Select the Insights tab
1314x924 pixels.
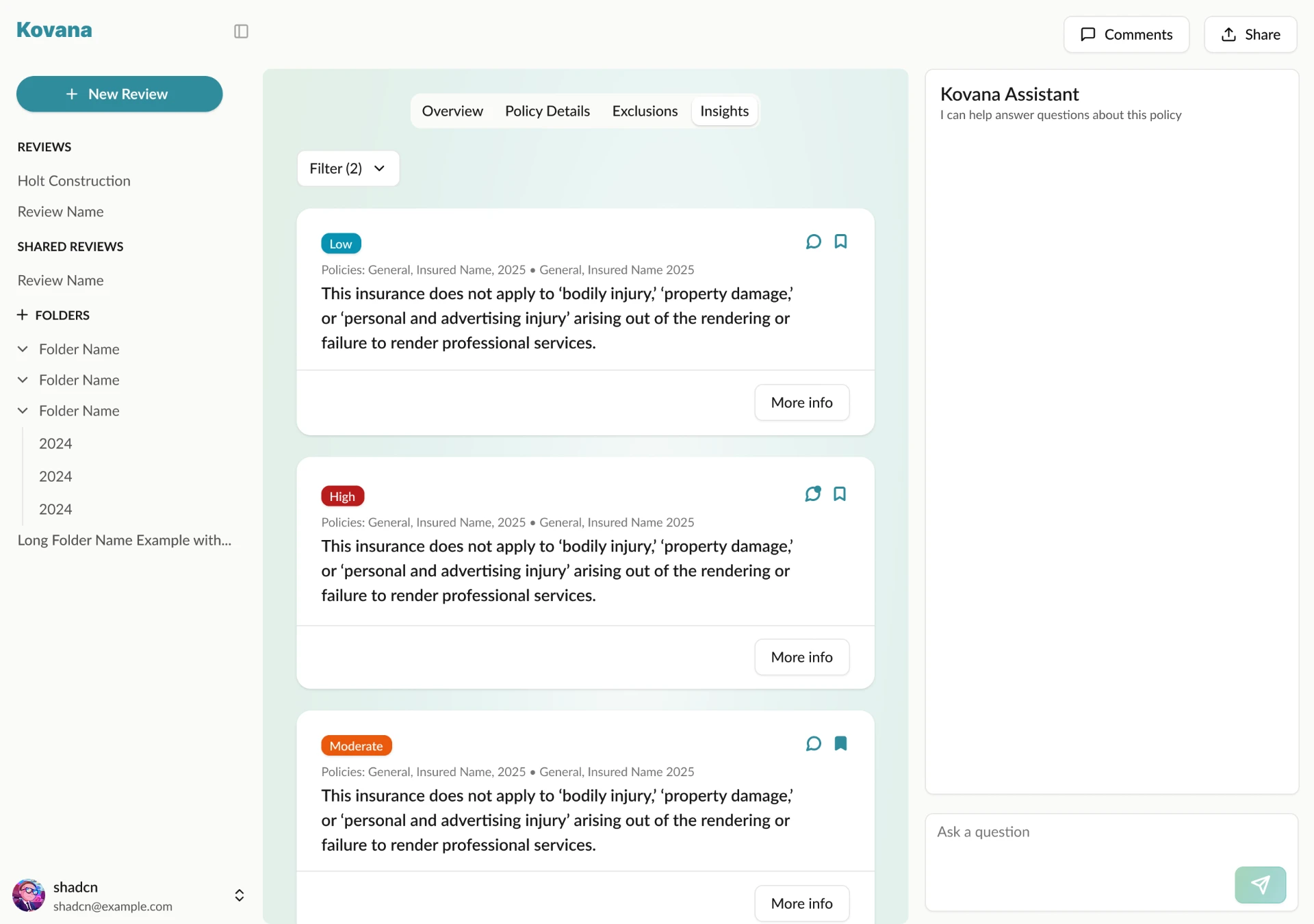pyautogui.click(x=724, y=111)
